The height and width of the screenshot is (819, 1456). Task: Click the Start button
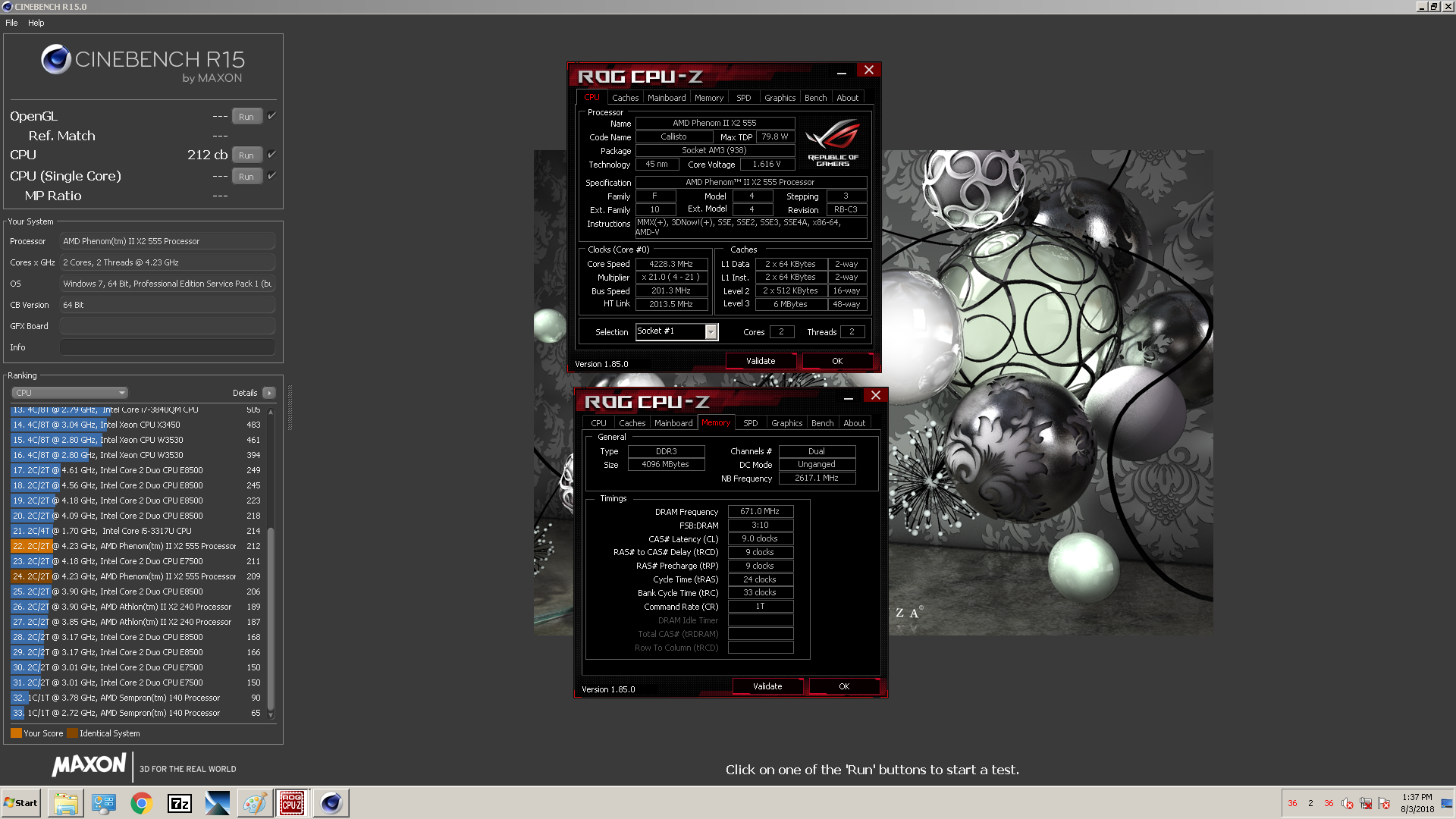tap(20, 803)
